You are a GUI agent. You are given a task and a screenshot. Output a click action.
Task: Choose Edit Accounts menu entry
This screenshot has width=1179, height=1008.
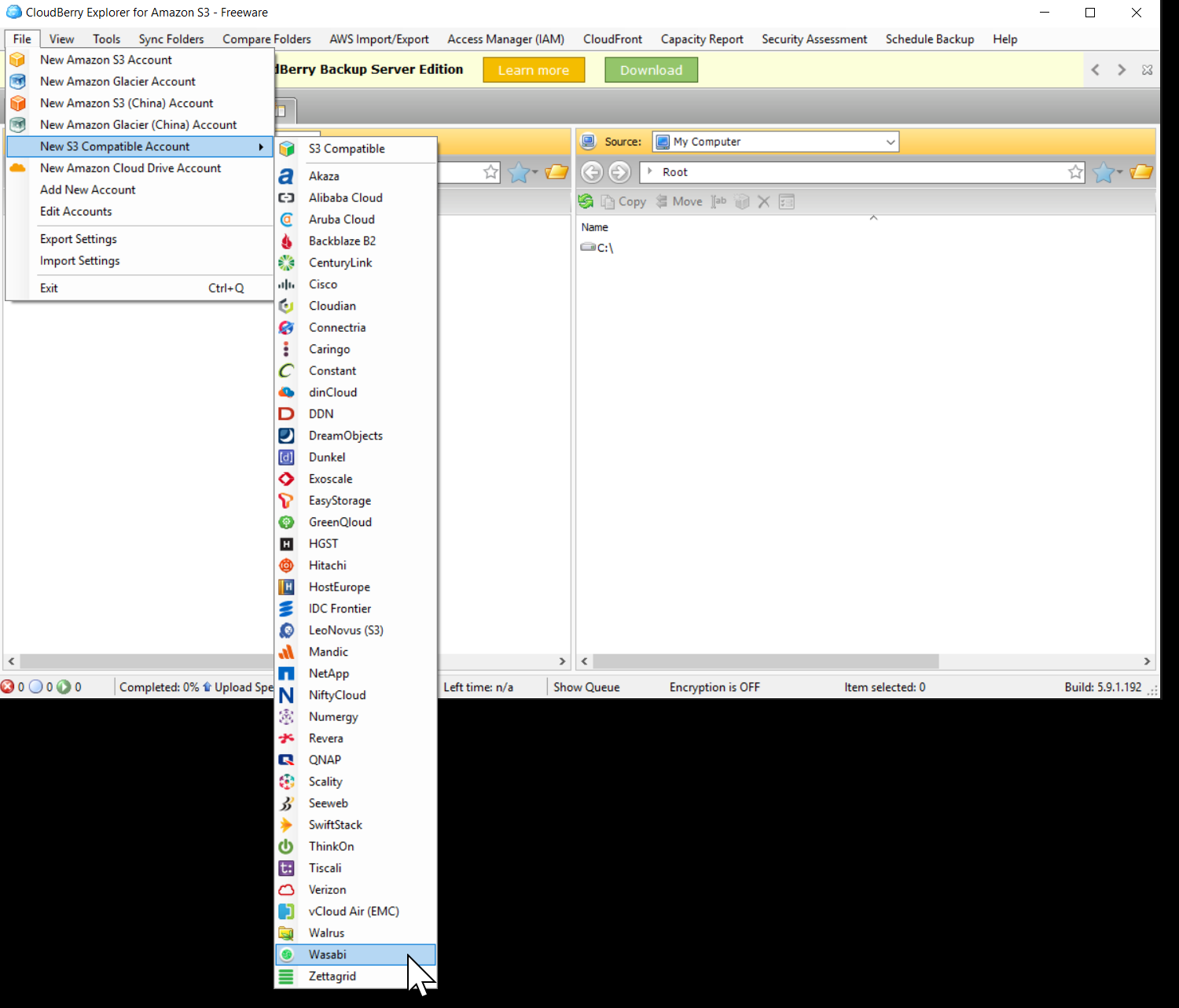(x=76, y=212)
